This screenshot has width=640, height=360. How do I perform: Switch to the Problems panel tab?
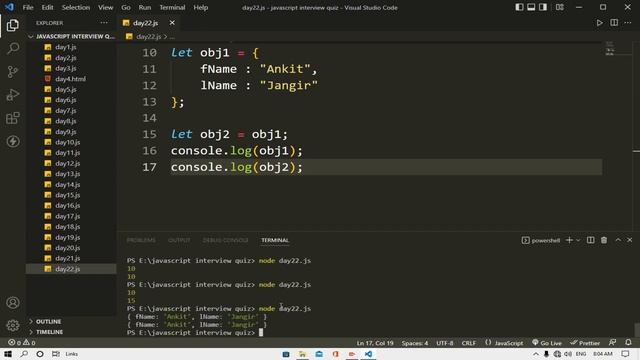tap(141, 240)
